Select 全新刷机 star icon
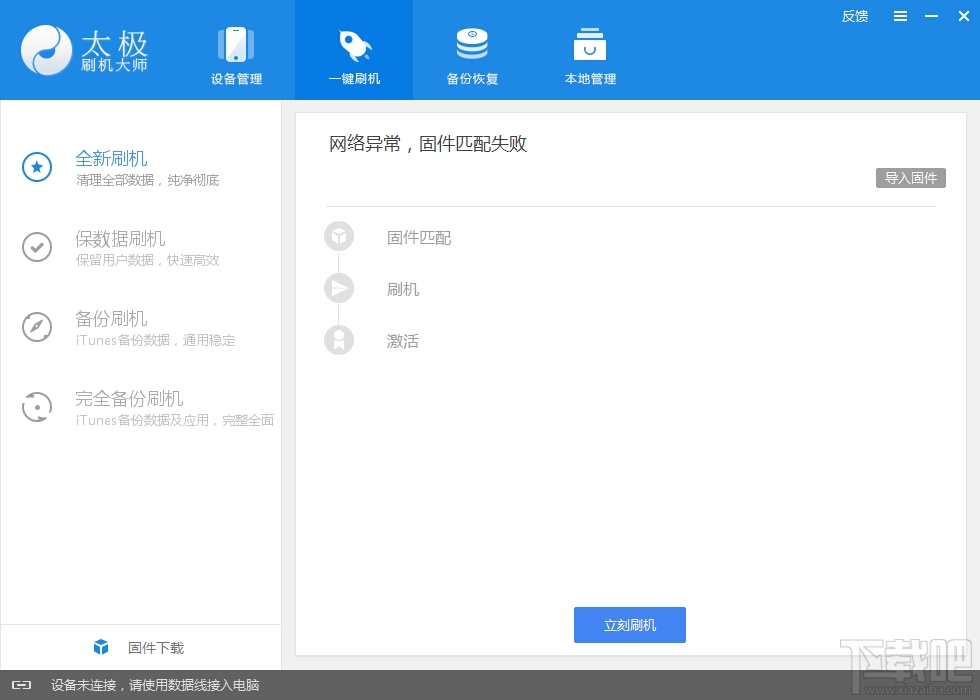The height and width of the screenshot is (700, 980). (x=37, y=167)
